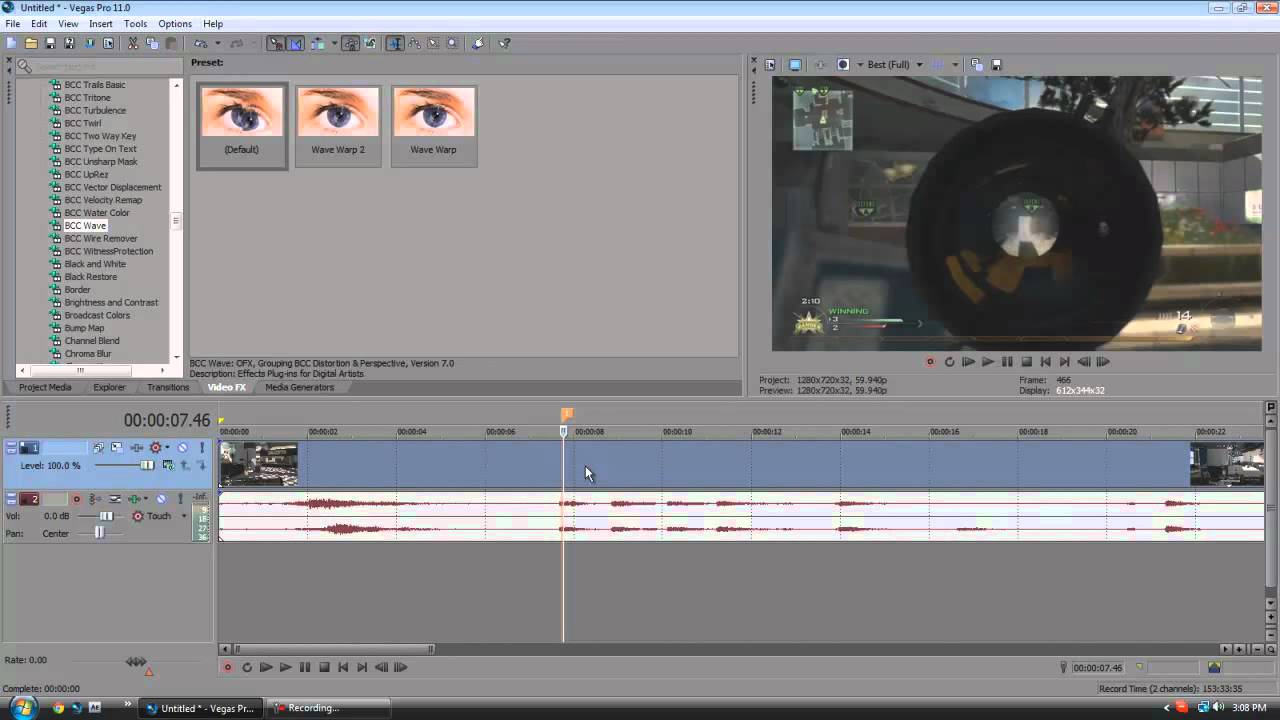This screenshot has width=1280, height=720.
Task: Click Play button in timeline transport bar
Action: pos(285,667)
